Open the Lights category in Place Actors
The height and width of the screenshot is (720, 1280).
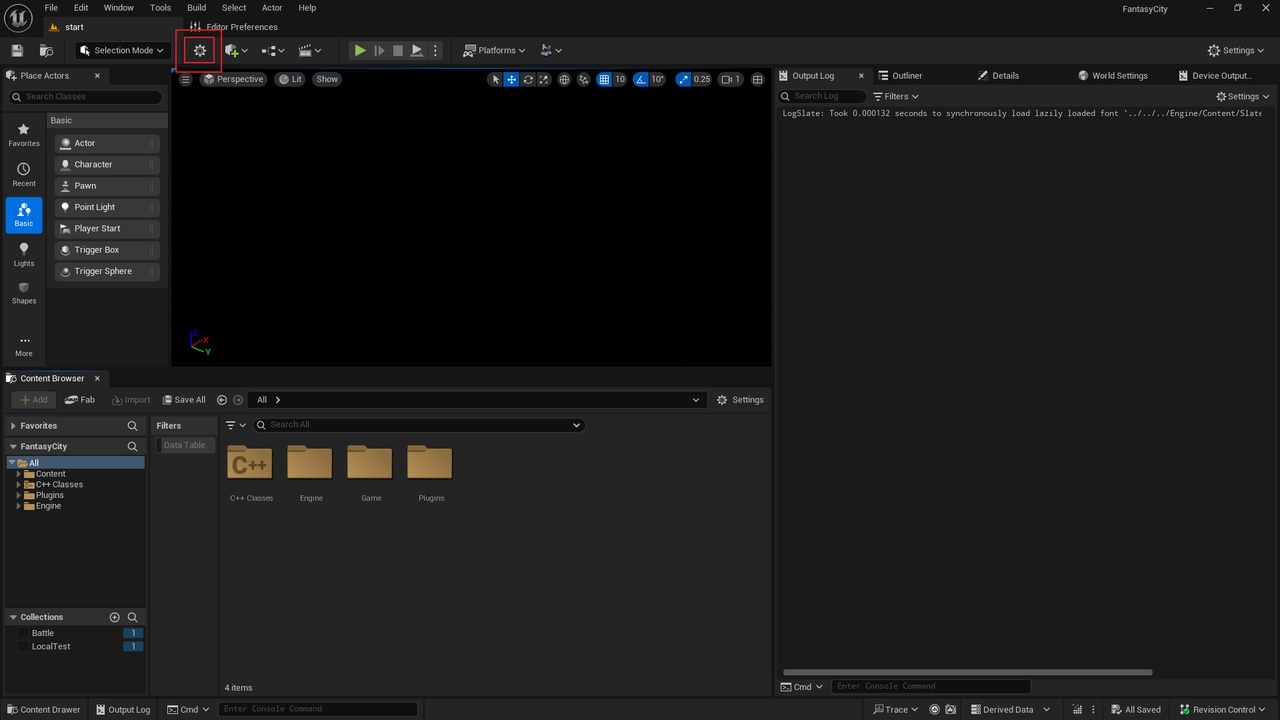click(x=24, y=254)
